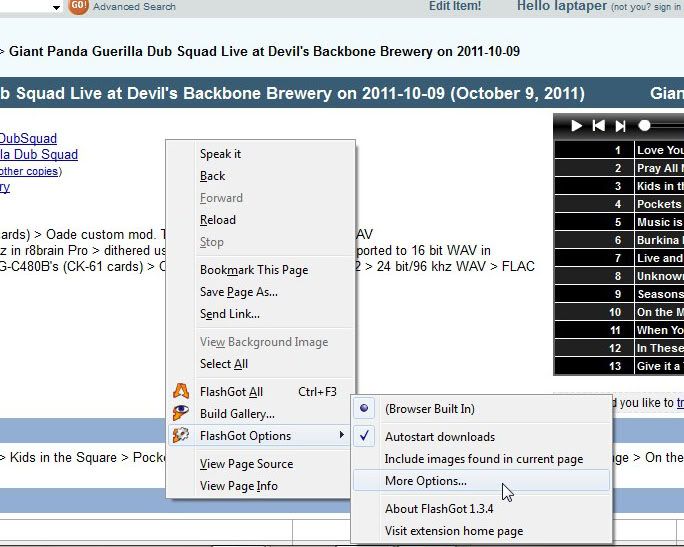This screenshot has width=684, height=547.
Task: Open the DubSquad link
Action: click(27, 138)
